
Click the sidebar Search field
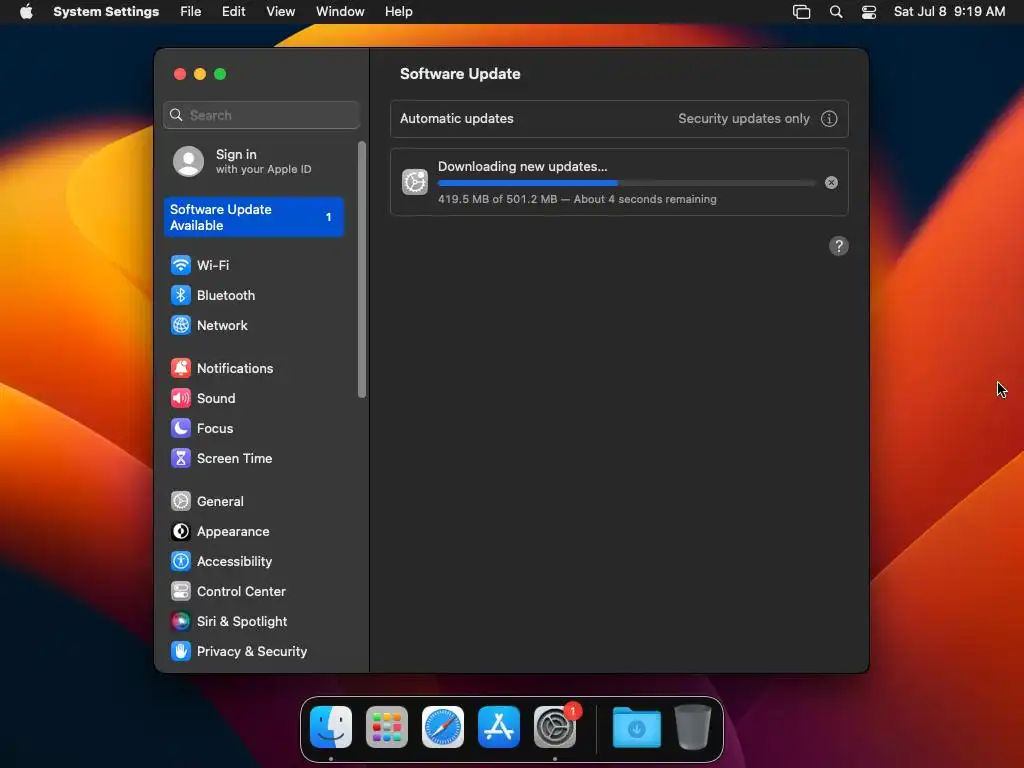pos(261,115)
